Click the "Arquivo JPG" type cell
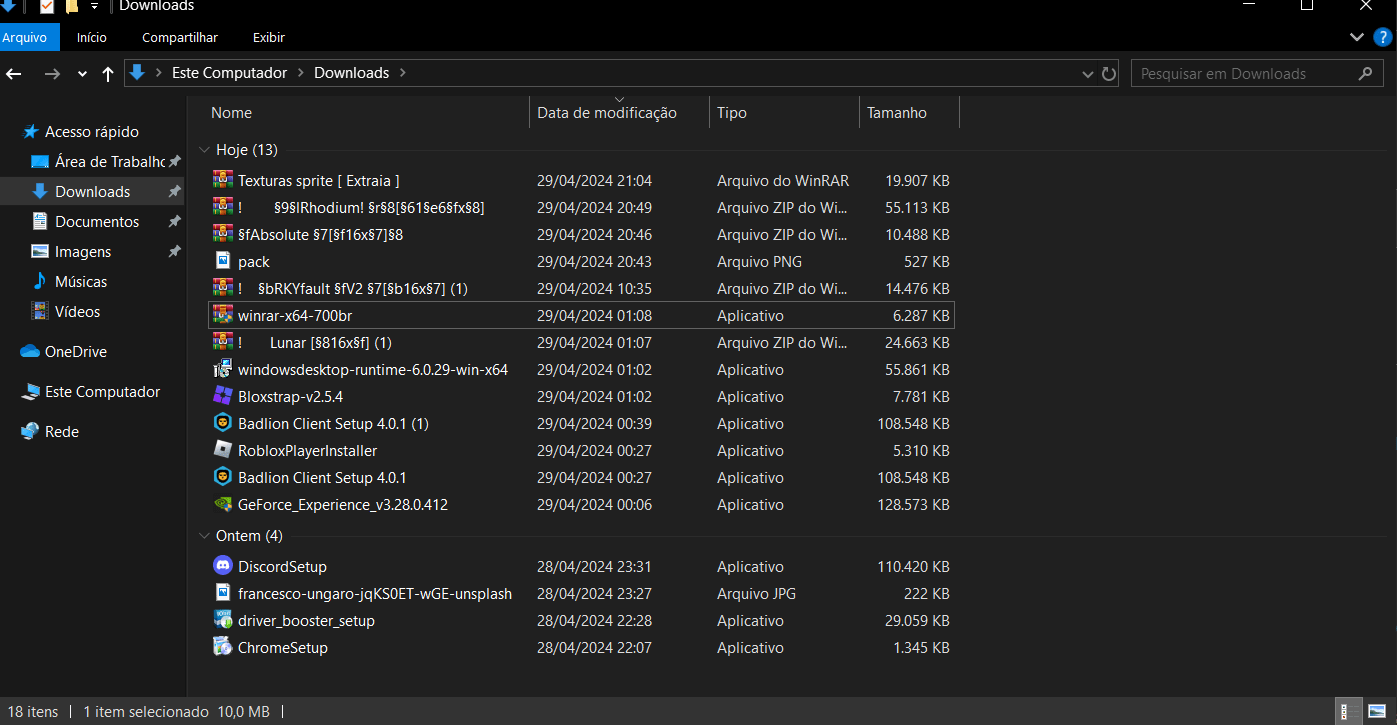 coord(758,594)
